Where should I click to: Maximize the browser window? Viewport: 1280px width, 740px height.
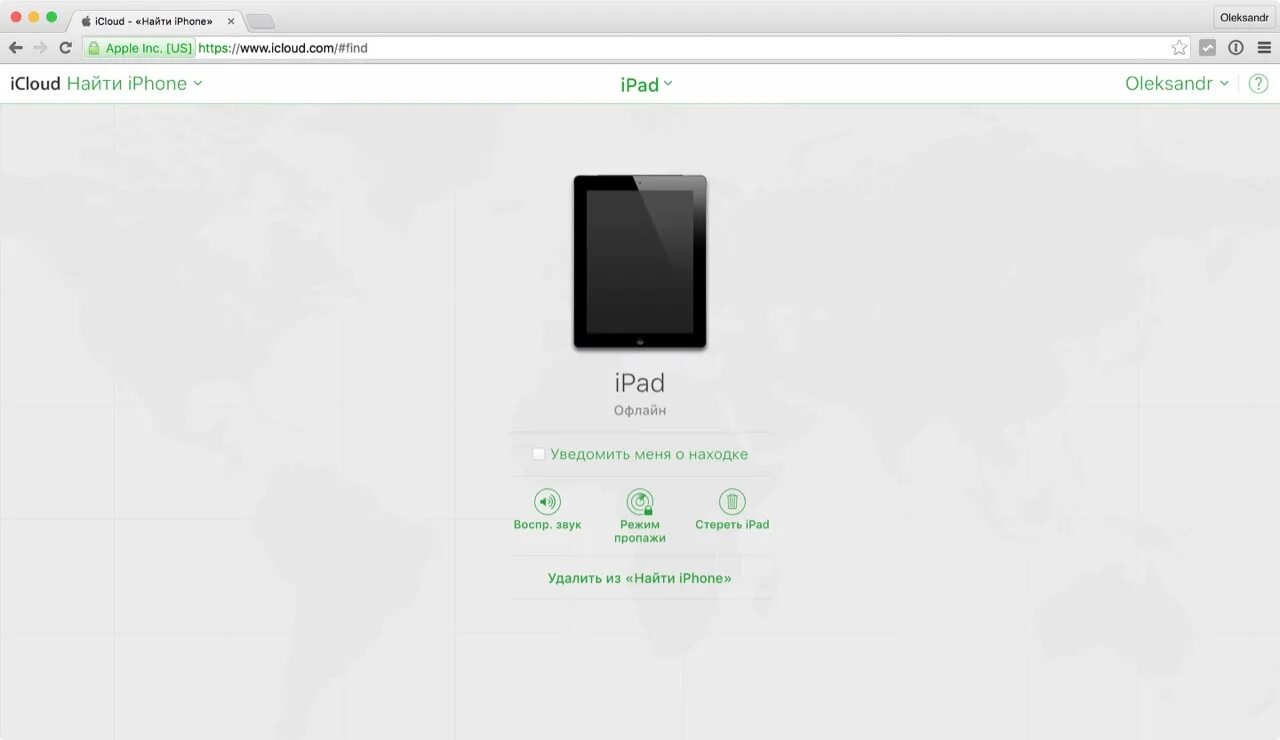[x=52, y=17]
